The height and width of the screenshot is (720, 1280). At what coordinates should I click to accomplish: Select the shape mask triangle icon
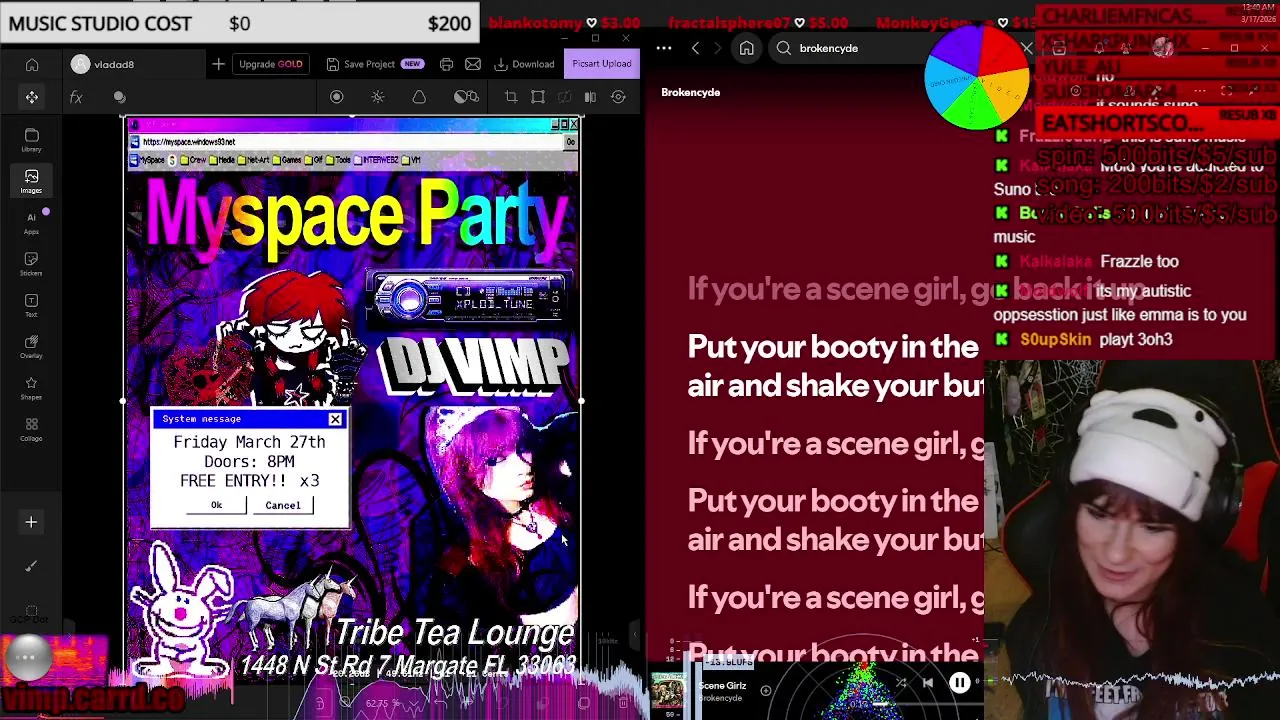[419, 97]
